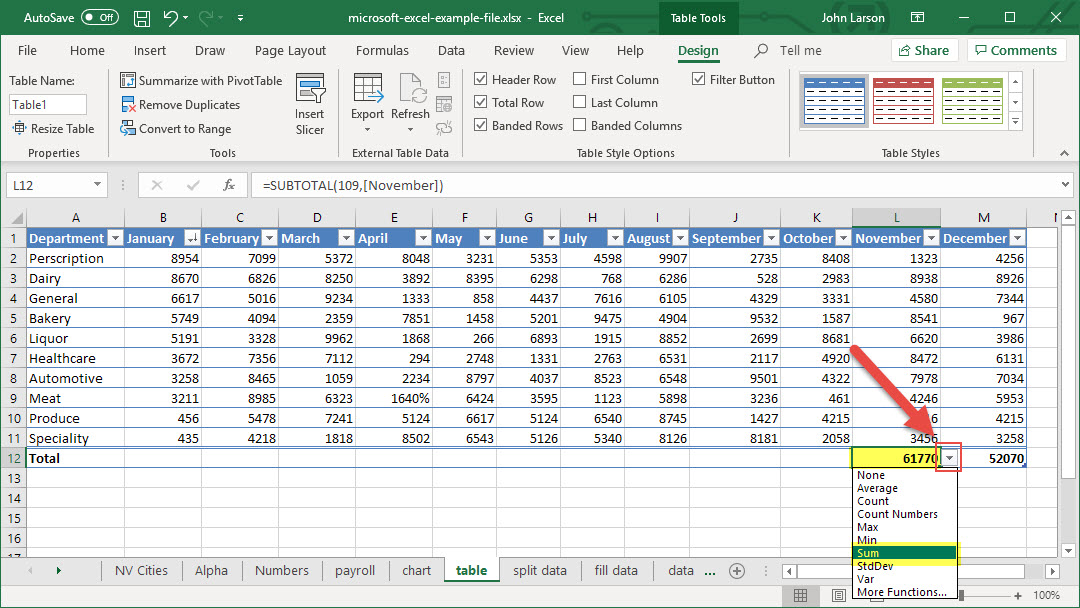The height and width of the screenshot is (608, 1080).
Task: Select the red table style swatch
Action: [903, 101]
